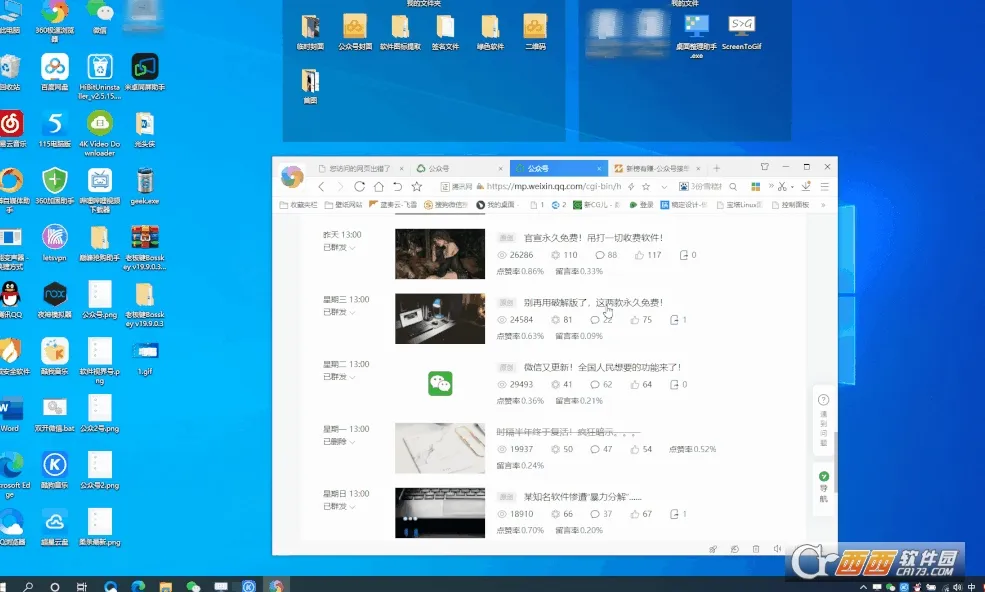
Task: Click the page refresh icon in toolbar
Action: coord(358,186)
